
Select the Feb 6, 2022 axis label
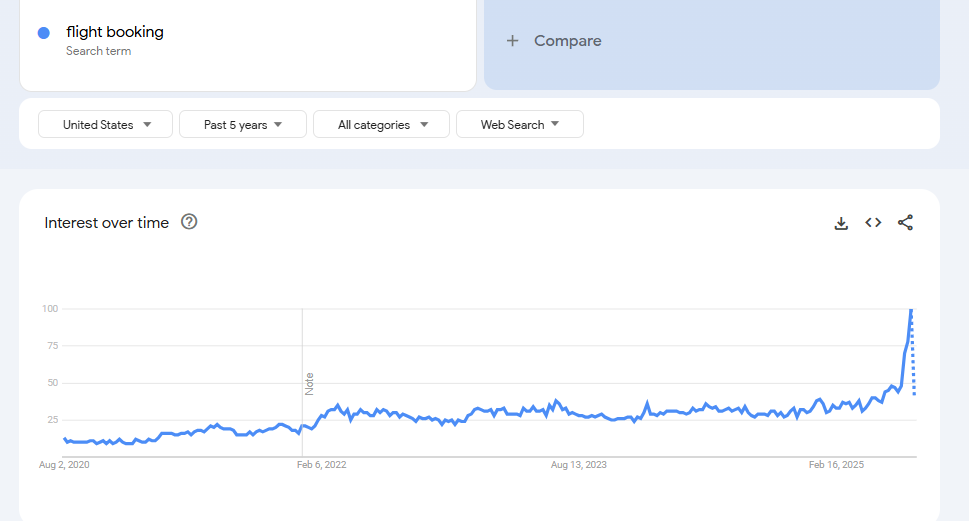pos(321,465)
